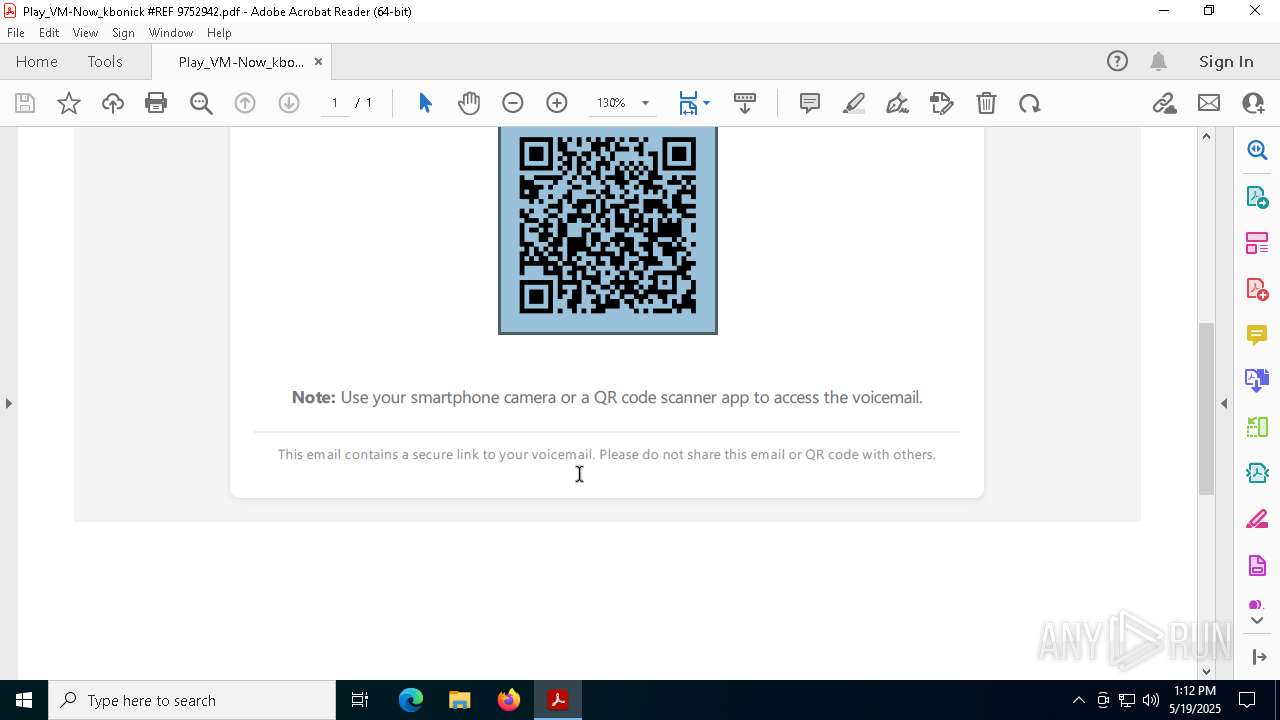The height and width of the screenshot is (720, 1280).
Task: Open the Help question mark icon
Action: (x=1117, y=62)
